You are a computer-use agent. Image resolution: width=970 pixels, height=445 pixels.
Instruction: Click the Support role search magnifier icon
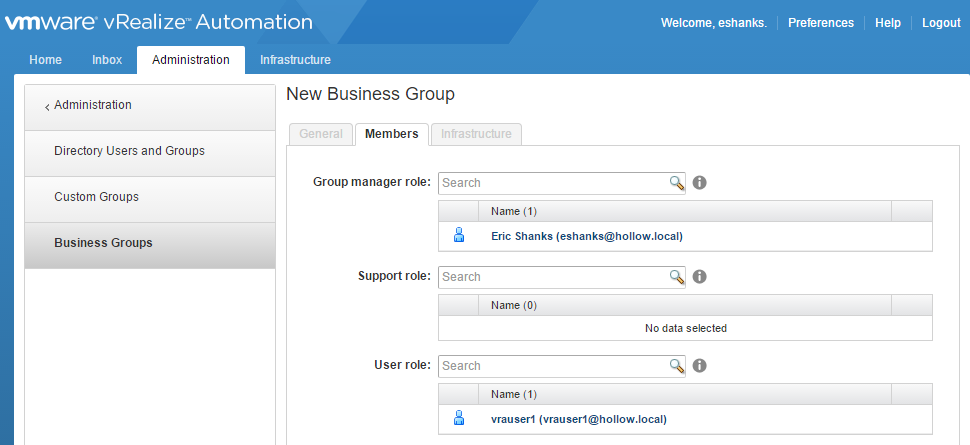click(677, 277)
